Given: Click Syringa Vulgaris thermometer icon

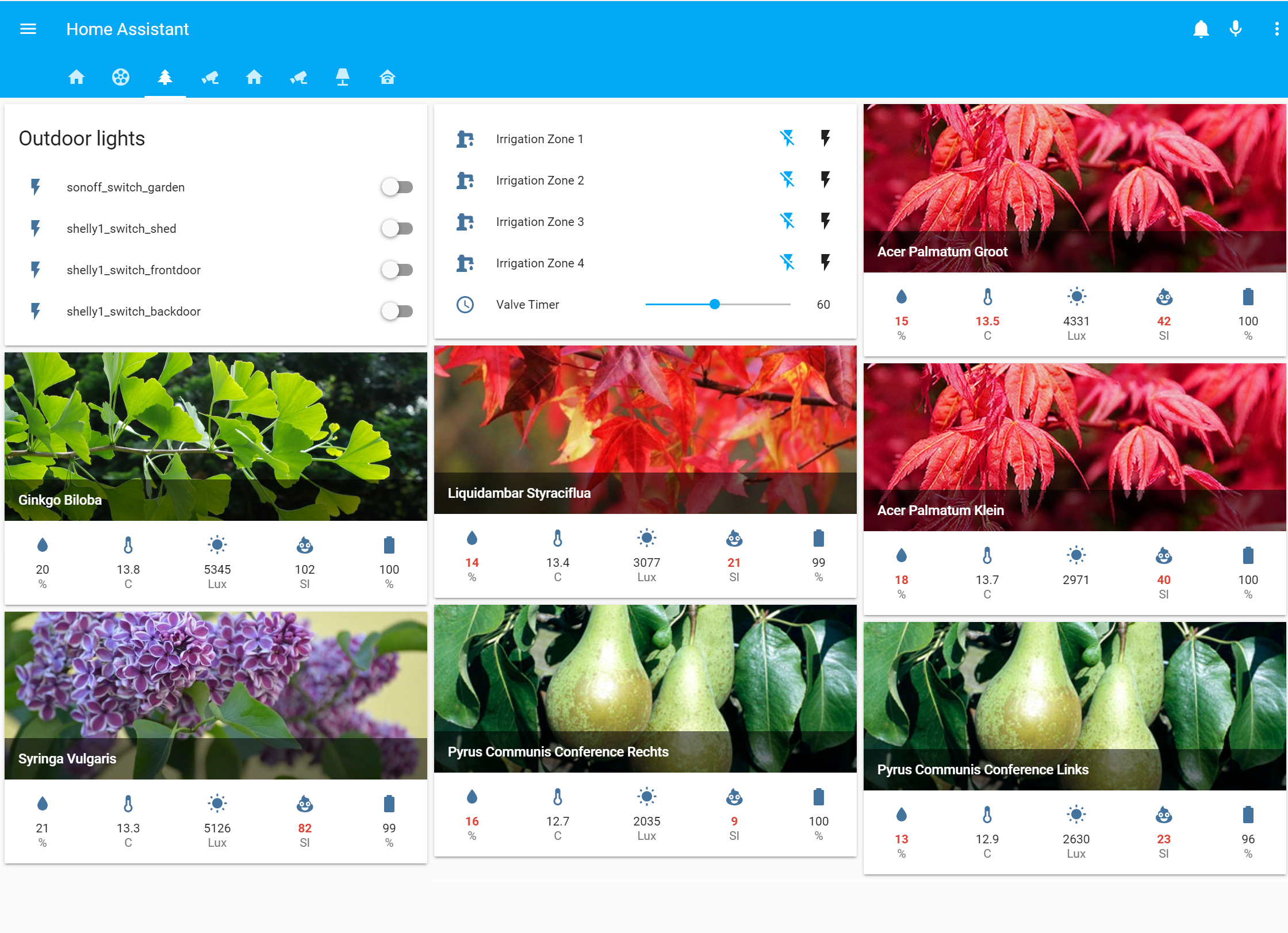Looking at the screenshot, I should pyautogui.click(x=128, y=804).
